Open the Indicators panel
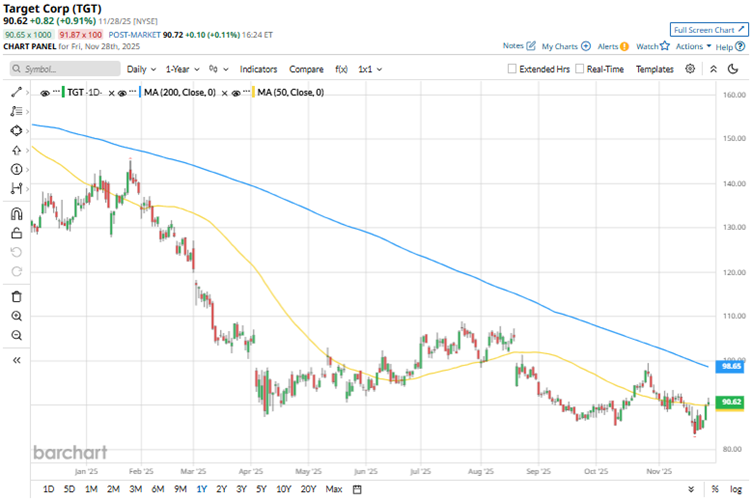This screenshot has height=500, width=752. coord(259,69)
